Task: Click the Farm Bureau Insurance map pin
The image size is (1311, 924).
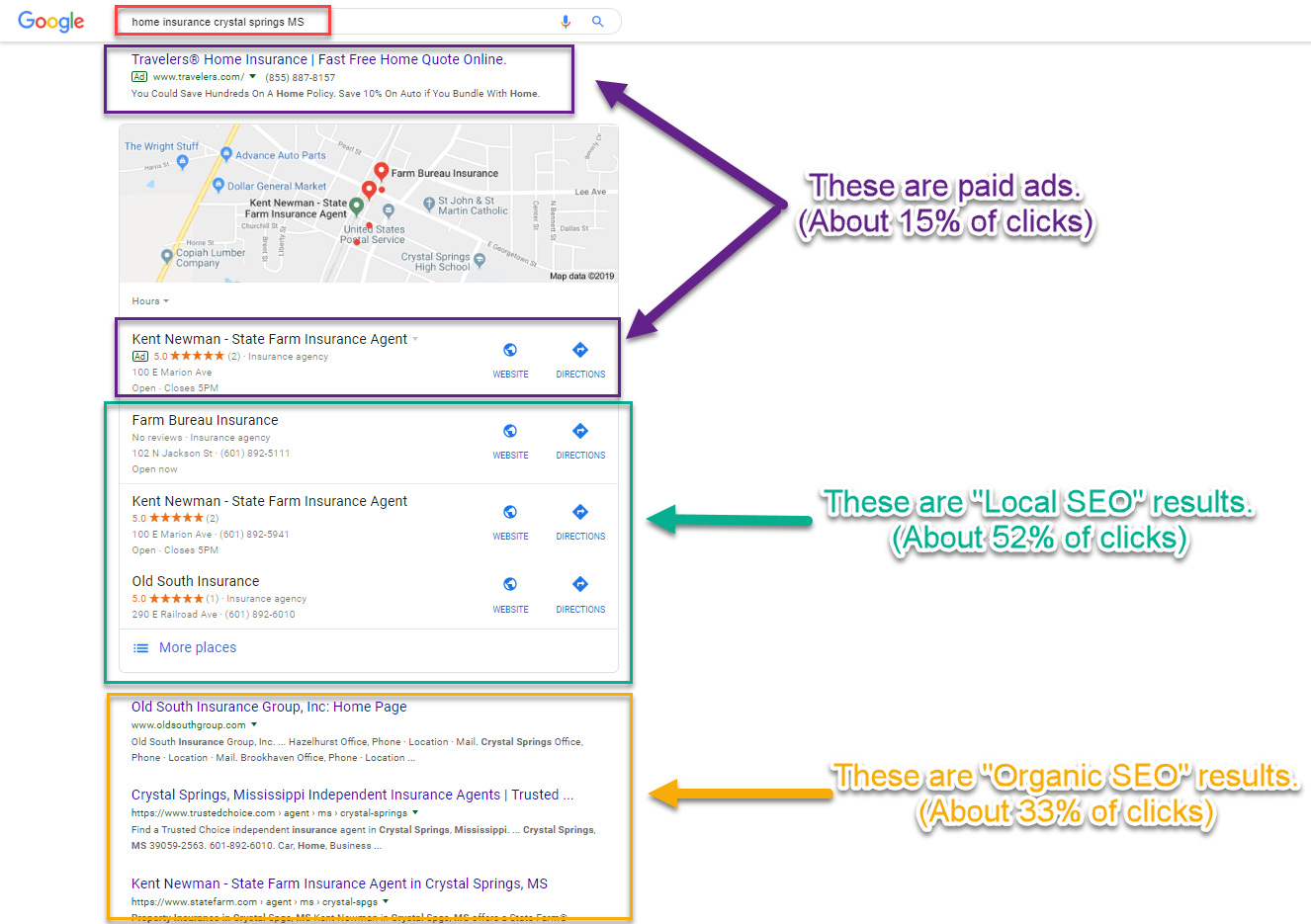Action: (x=381, y=172)
